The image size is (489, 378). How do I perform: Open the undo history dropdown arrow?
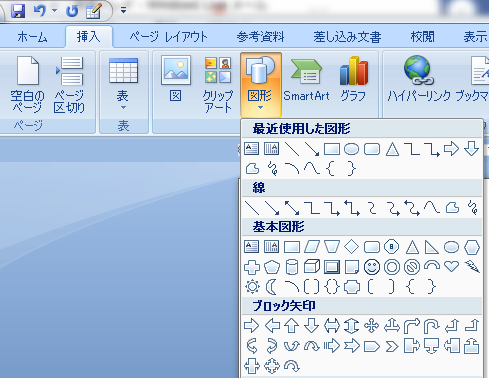click(x=54, y=11)
